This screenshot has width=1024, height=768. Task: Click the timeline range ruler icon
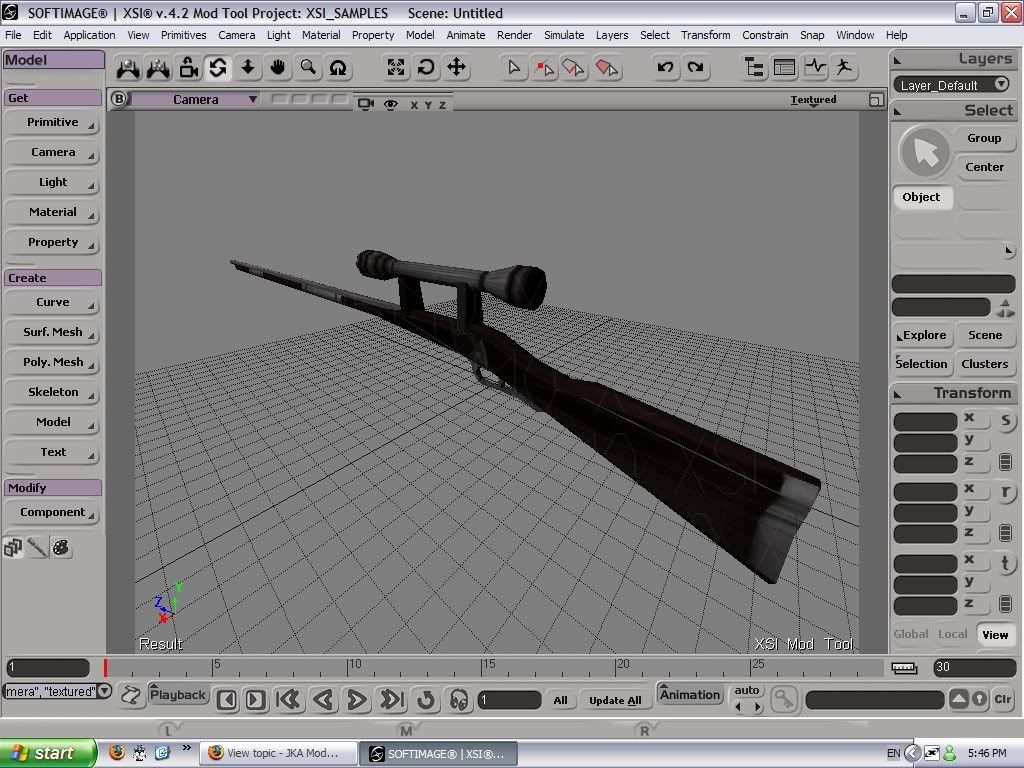904,667
